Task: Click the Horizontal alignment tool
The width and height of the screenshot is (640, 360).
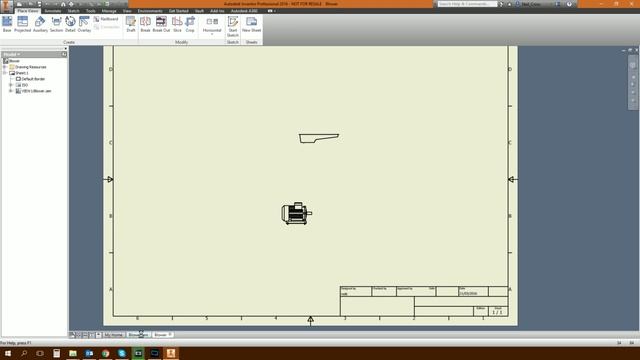Action: 212,24
